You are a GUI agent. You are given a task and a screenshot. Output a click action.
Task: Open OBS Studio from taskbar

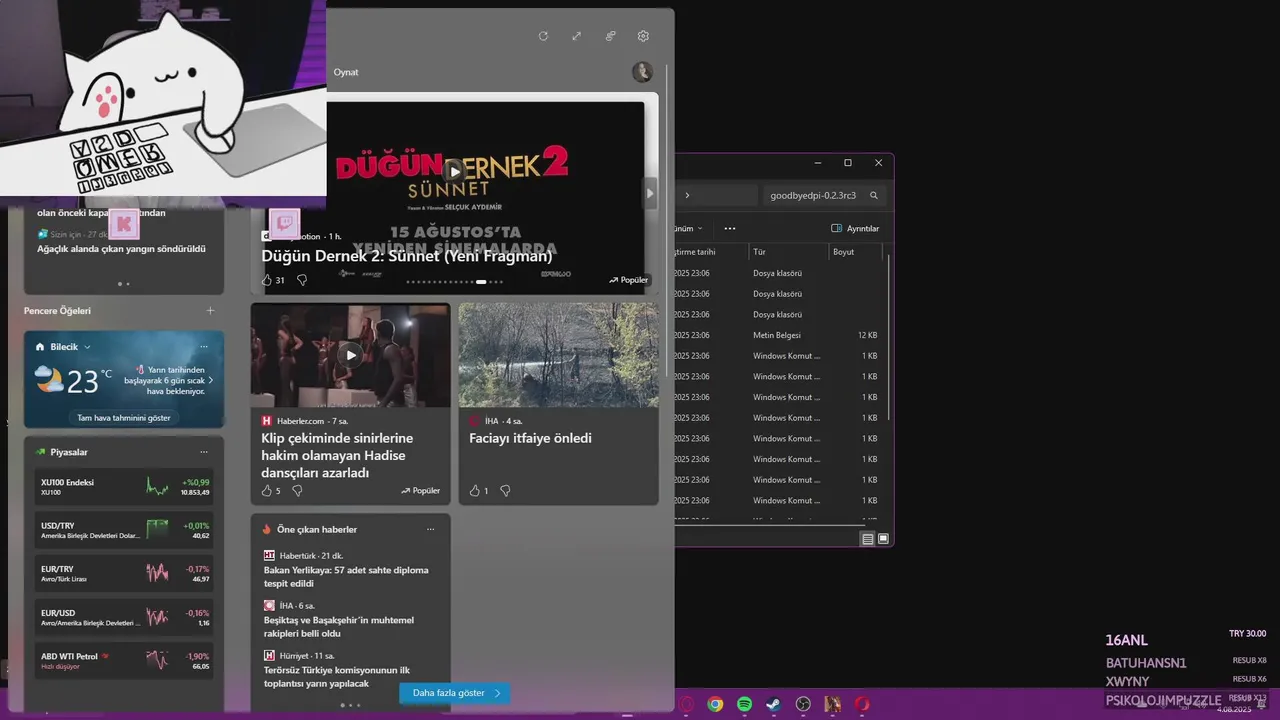coord(803,704)
